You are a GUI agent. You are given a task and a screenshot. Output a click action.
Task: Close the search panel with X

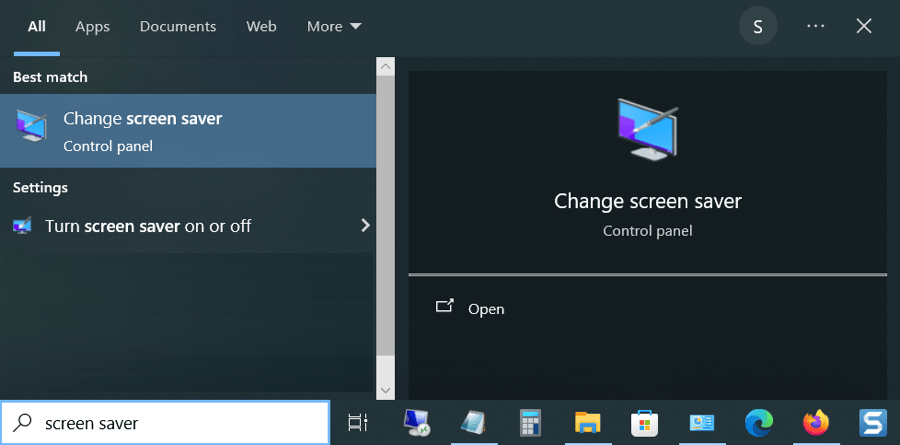pos(864,26)
